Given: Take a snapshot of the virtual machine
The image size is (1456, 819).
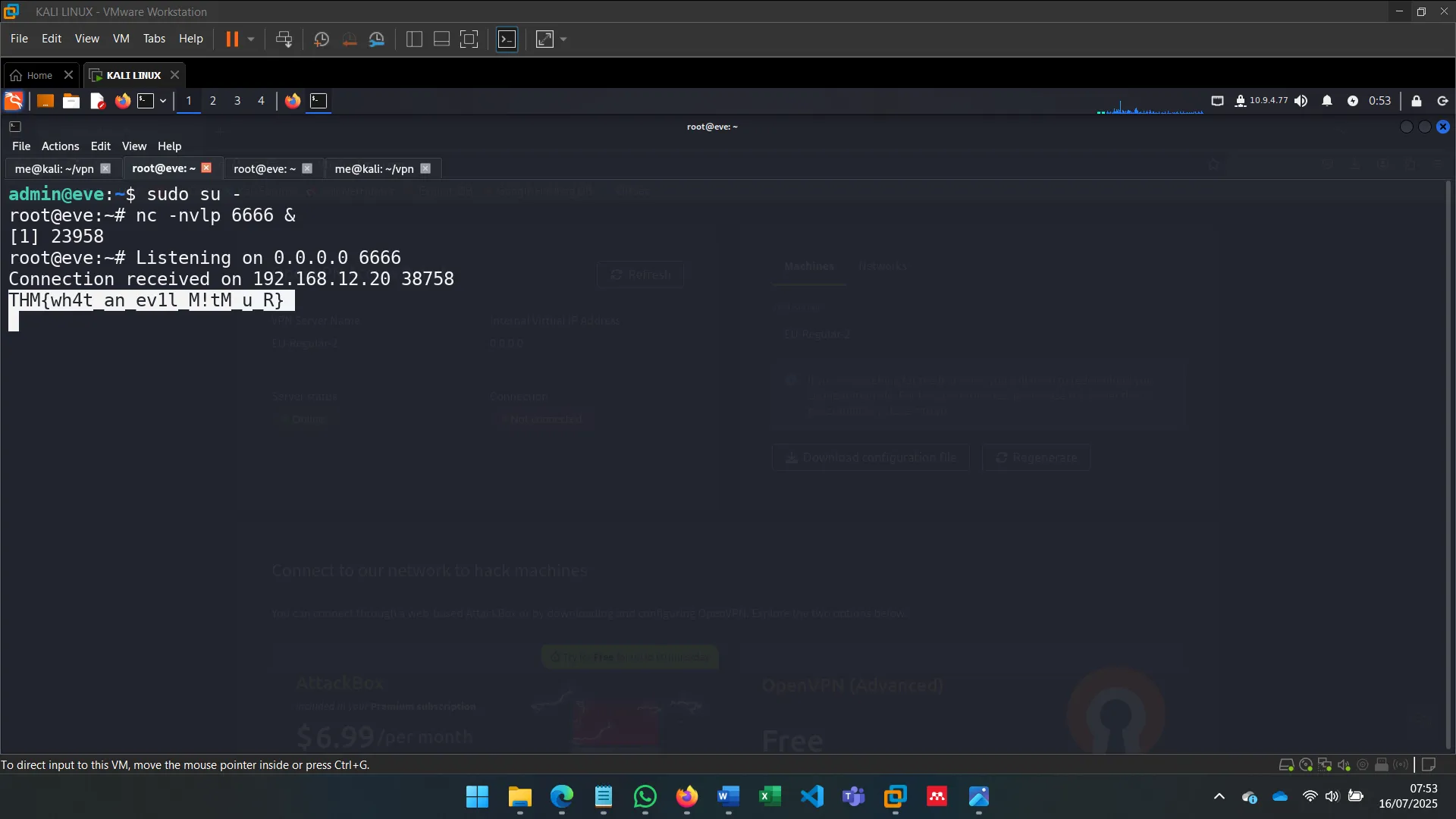Looking at the screenshot, I should tap(322, 39).
